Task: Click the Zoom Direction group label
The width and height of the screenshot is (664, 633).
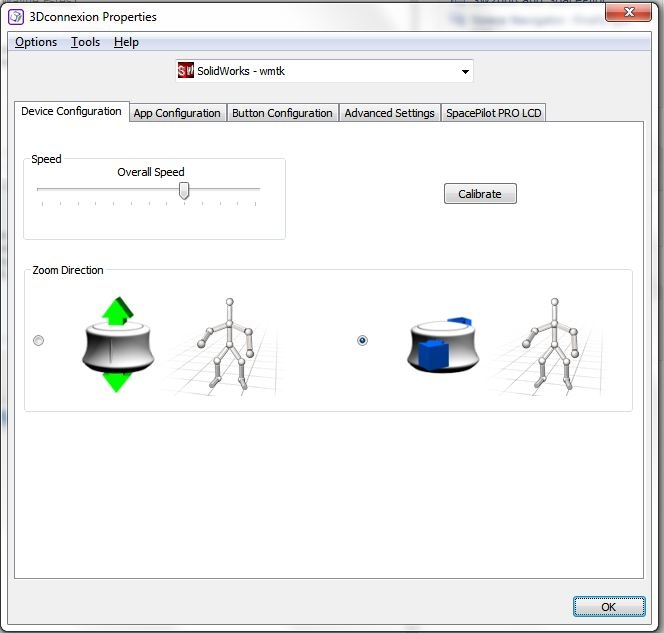Action: [68, 270]
